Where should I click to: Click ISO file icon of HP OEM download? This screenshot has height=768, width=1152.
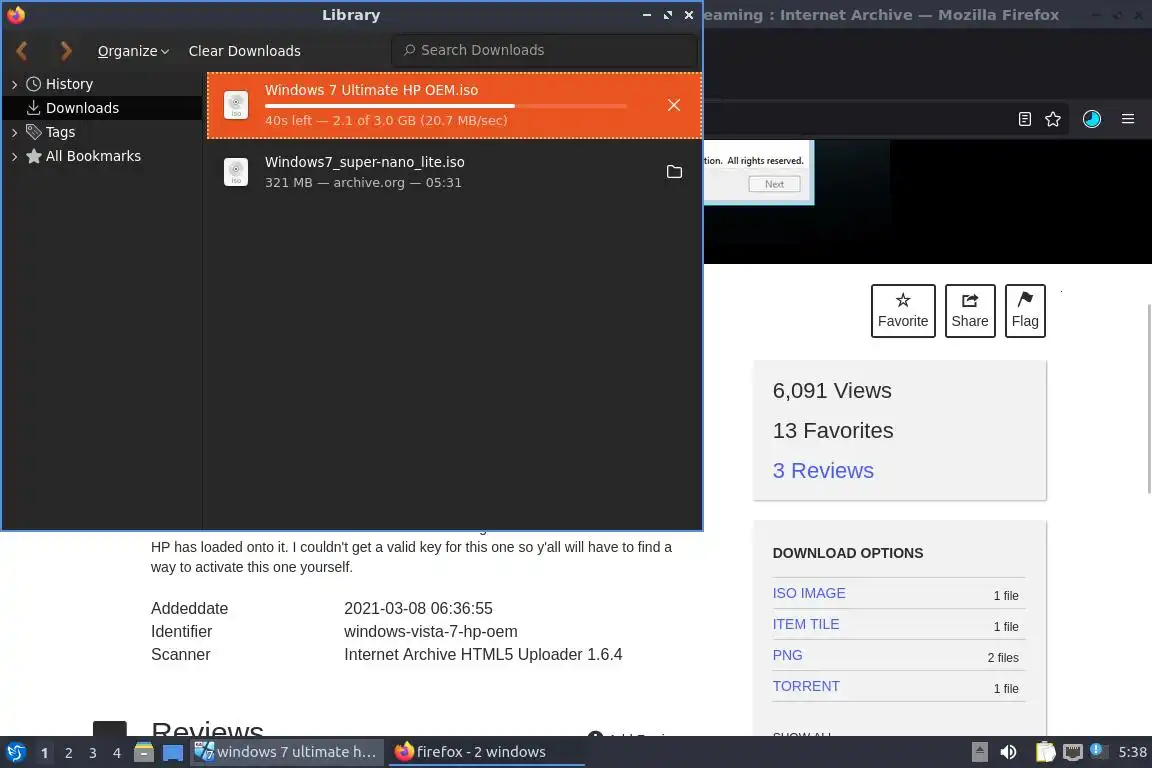coord(236,105)
